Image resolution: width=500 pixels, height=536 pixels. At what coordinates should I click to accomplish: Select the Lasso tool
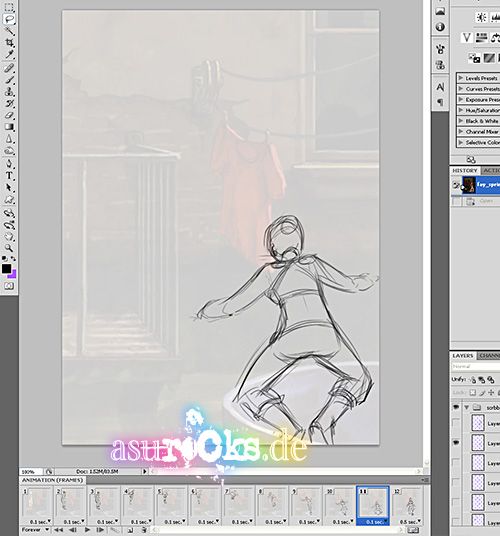[x=9, y=19]
